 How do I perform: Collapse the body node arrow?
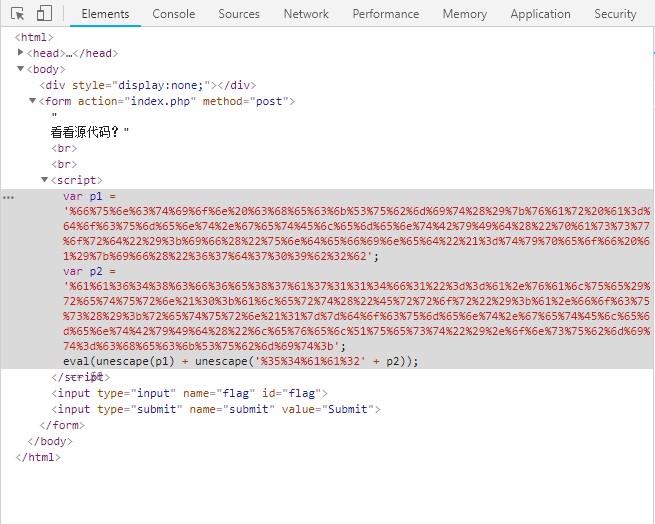tap(20, 68)
